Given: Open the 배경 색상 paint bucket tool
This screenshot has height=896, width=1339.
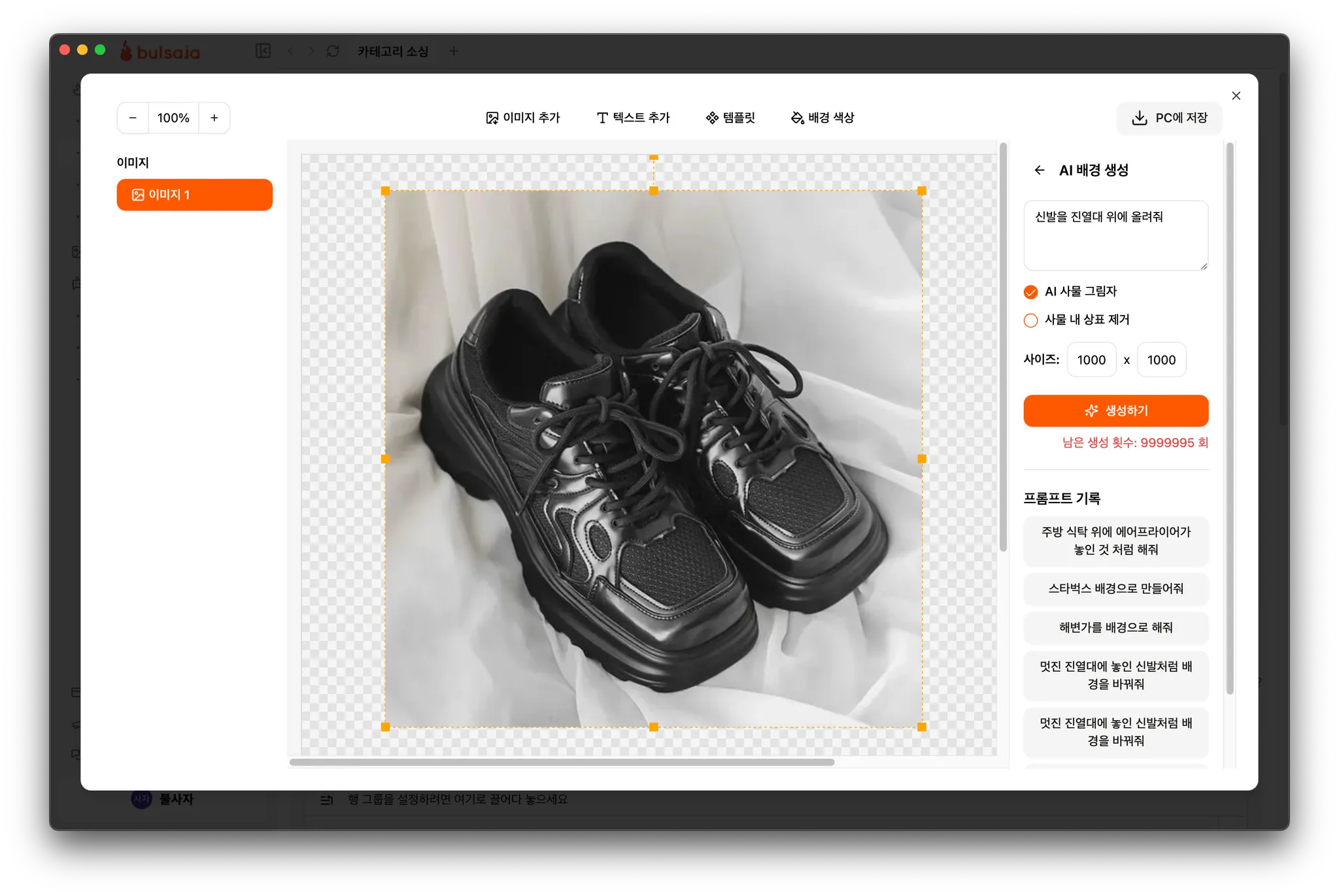Looking at the screenshot, I should [822, 118].
